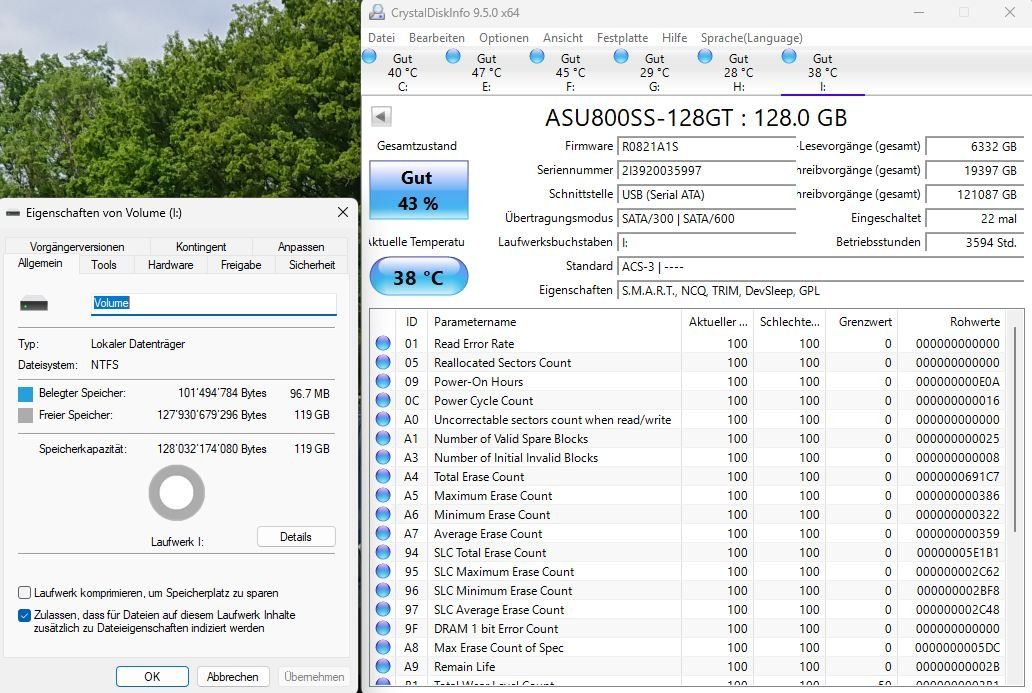Image resolution: width=1032 pixels, height=693 pixels.
Task: Select drive I: status orb at 38 °C
Action: point(788,57)
